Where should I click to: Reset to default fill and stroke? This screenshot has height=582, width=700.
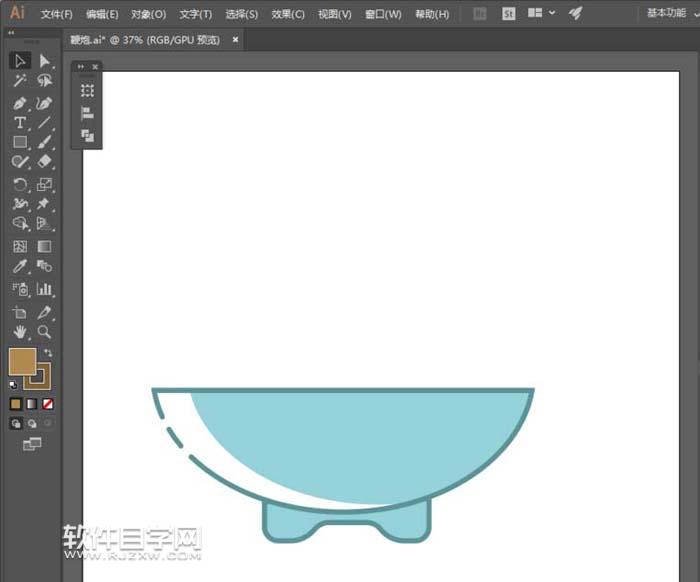click(13, 384)
